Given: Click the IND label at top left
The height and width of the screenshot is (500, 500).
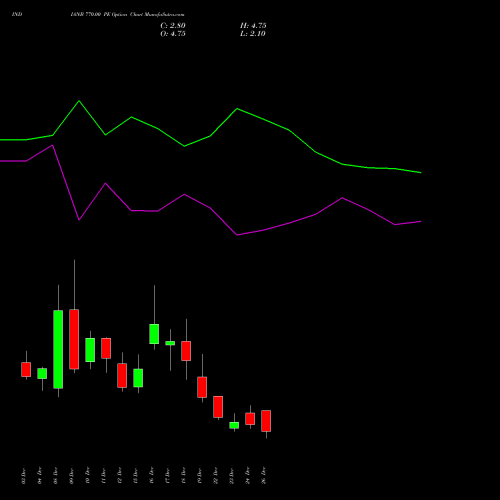Looking at the screenshot, I should click(17, 14).
